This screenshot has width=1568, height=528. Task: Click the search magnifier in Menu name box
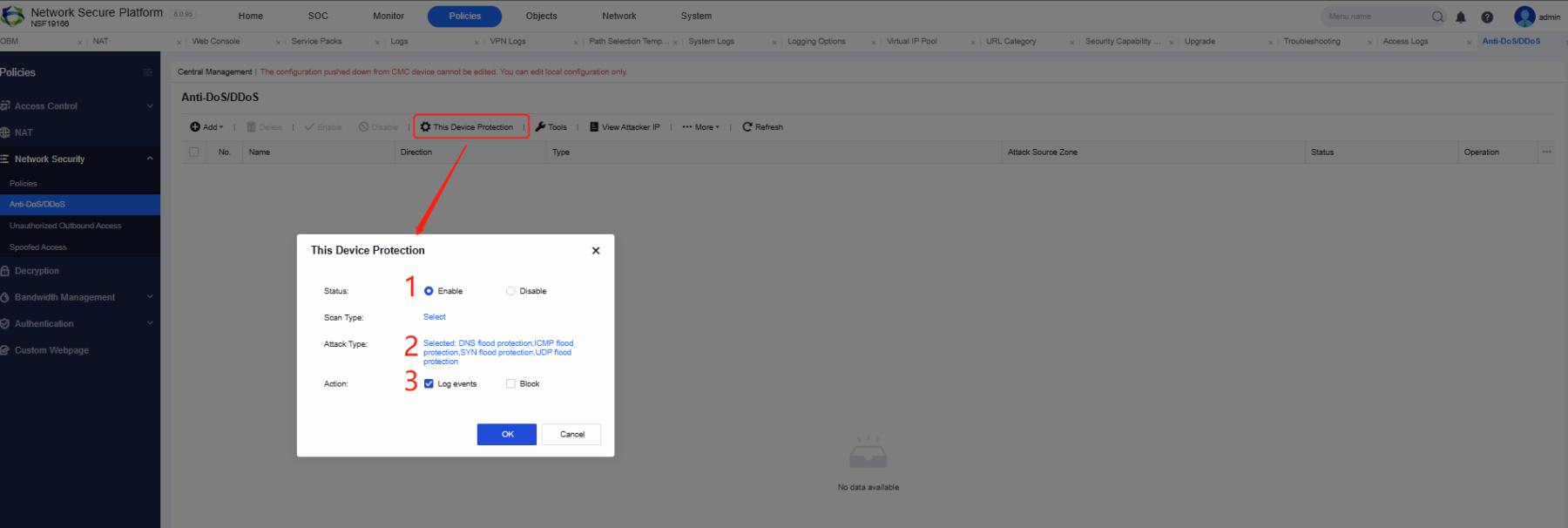(1438, 17)
